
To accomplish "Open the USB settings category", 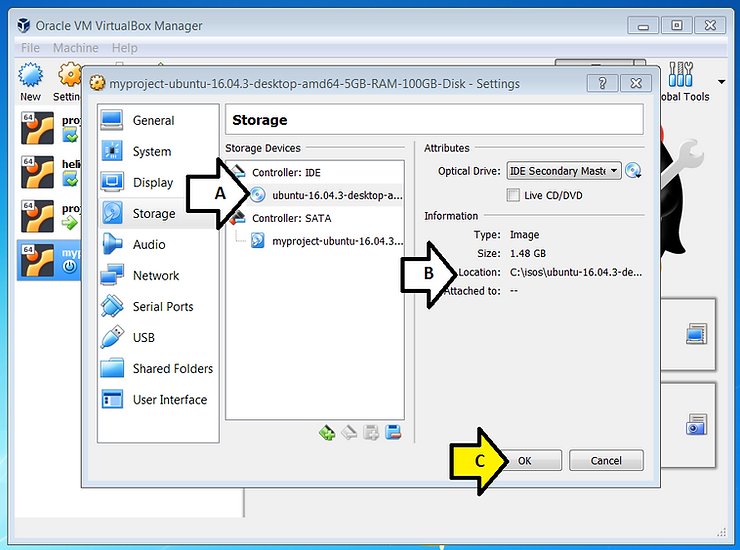I will pyautogui.click(x=158, y=338).
